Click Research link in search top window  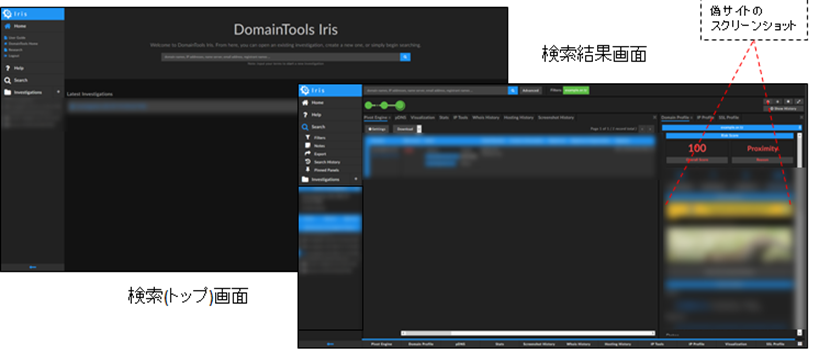coord(15,49)
